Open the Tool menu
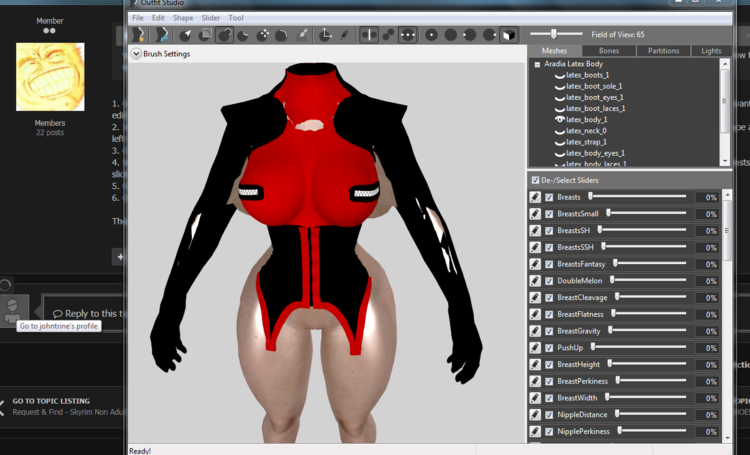The height and width of the screenshot is (455, 750). coord(236,18)
